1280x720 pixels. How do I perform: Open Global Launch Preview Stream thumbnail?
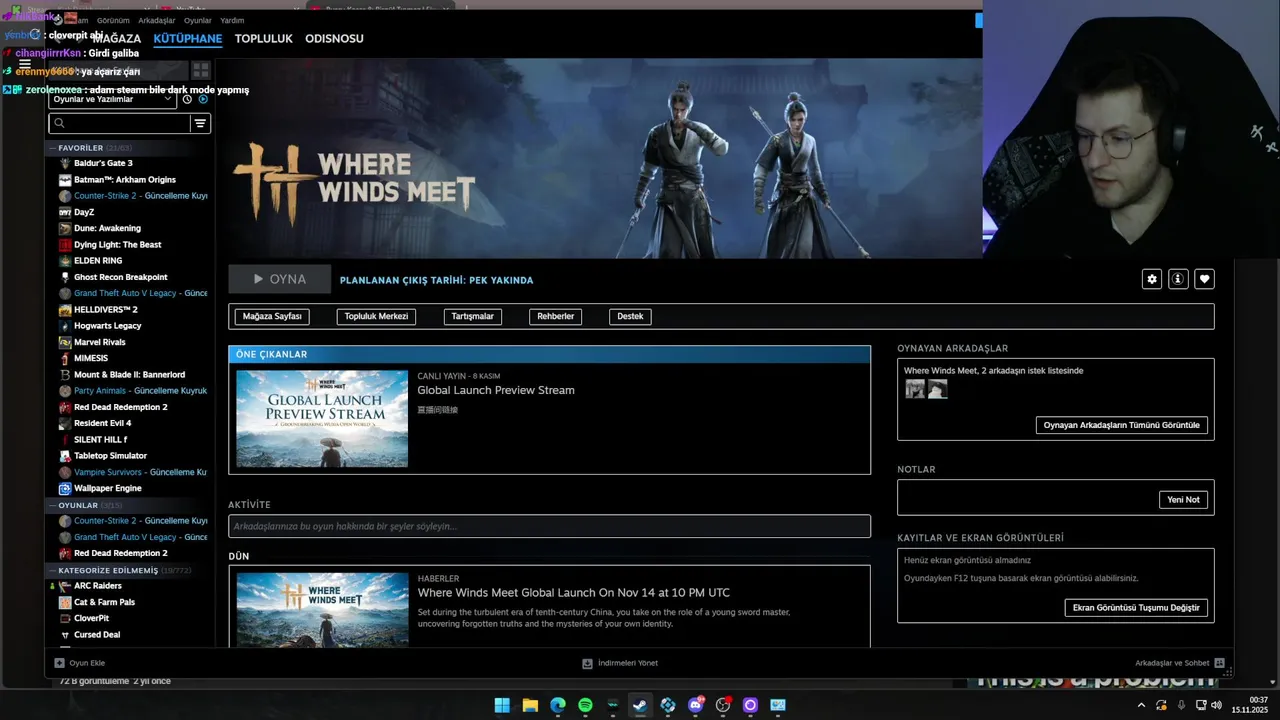[322, 418]
